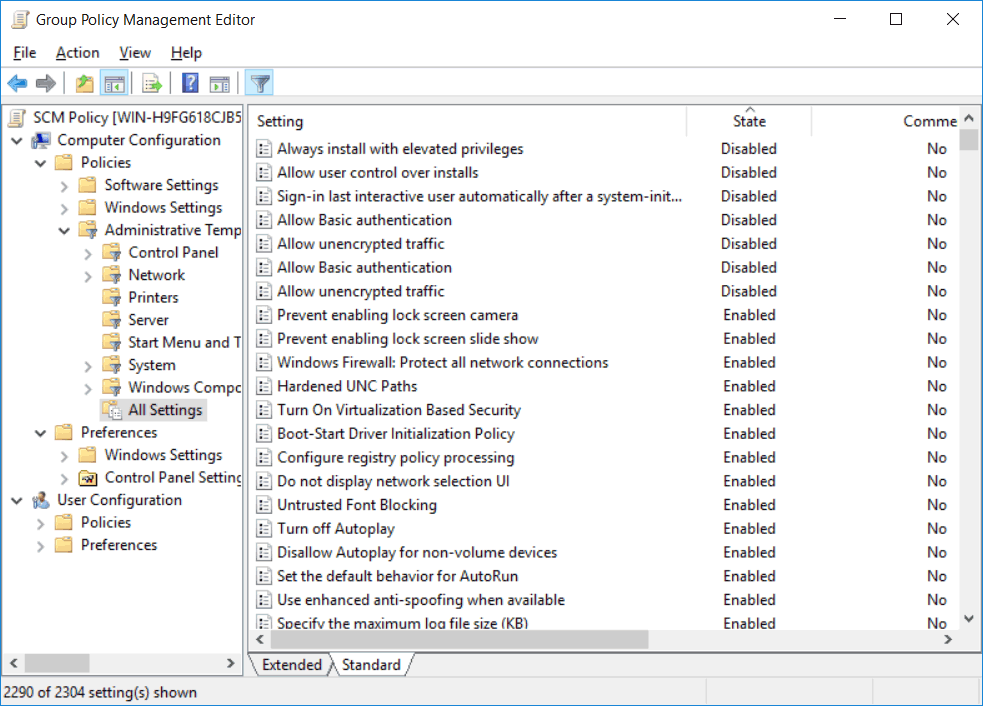This screenshot has height=706, width=983.
Task: Select Preferences under User Configuration
Action: click(x=118, y=545)
